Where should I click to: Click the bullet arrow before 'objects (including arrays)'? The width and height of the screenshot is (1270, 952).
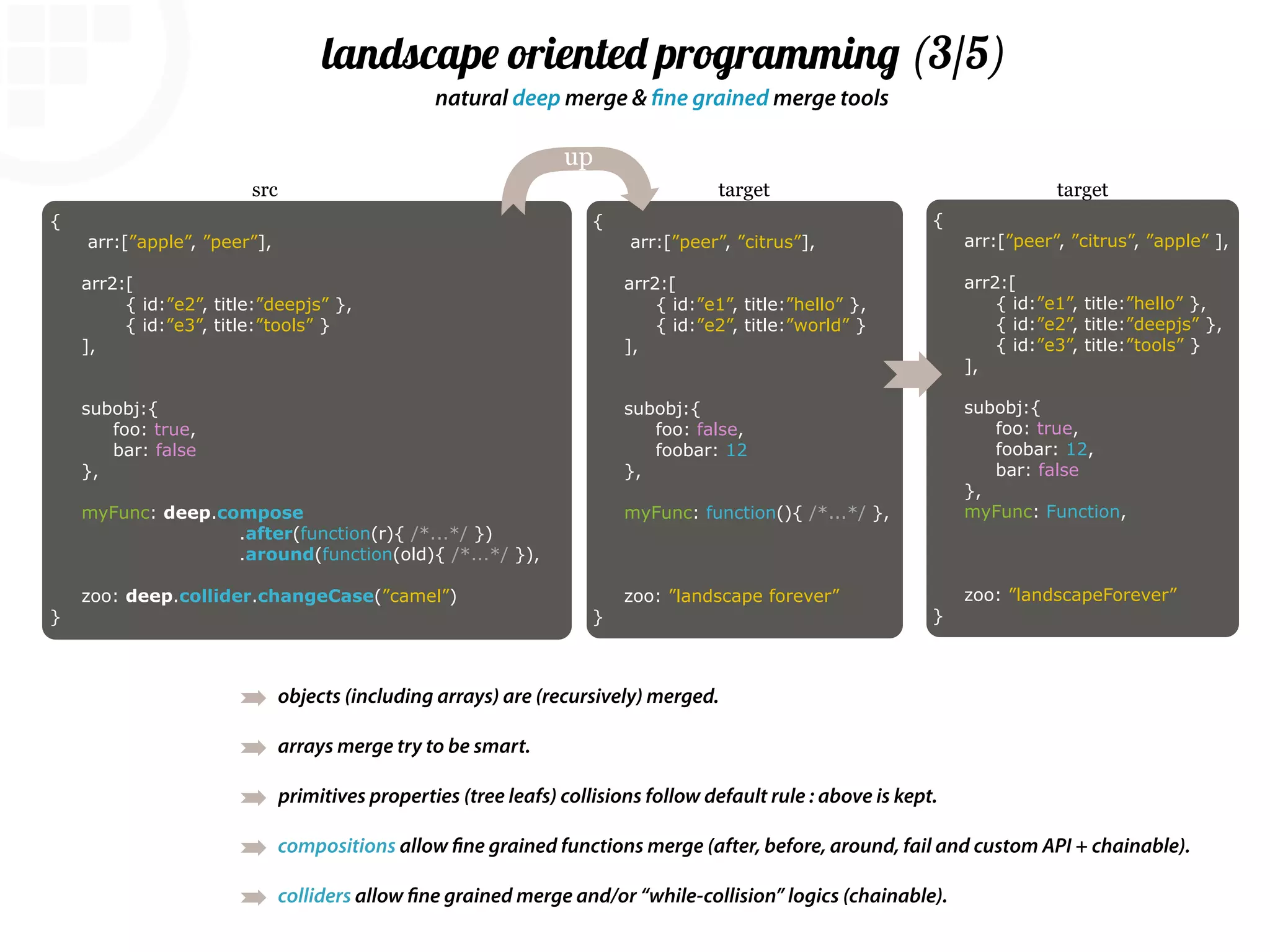pyautogui.click(x=253, y=698)
